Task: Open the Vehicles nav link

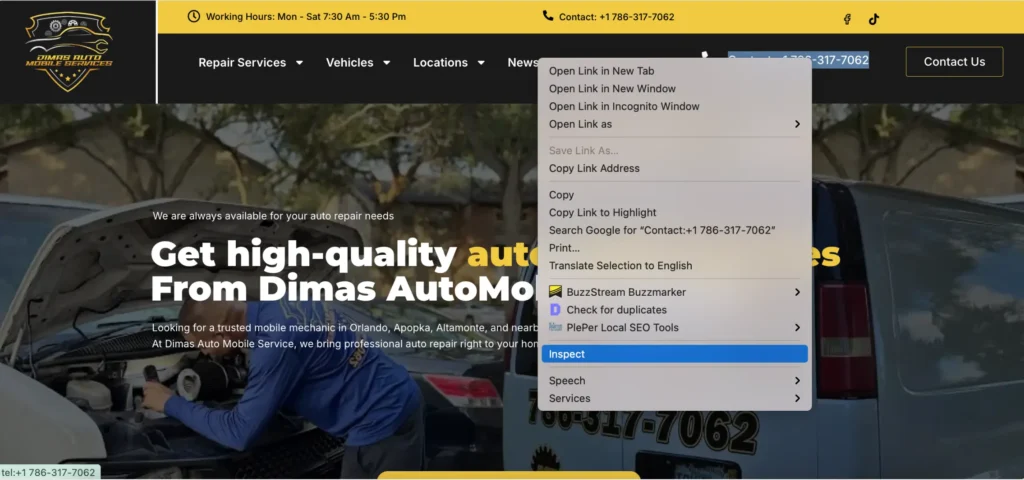Action: click(x=349, y=63)
